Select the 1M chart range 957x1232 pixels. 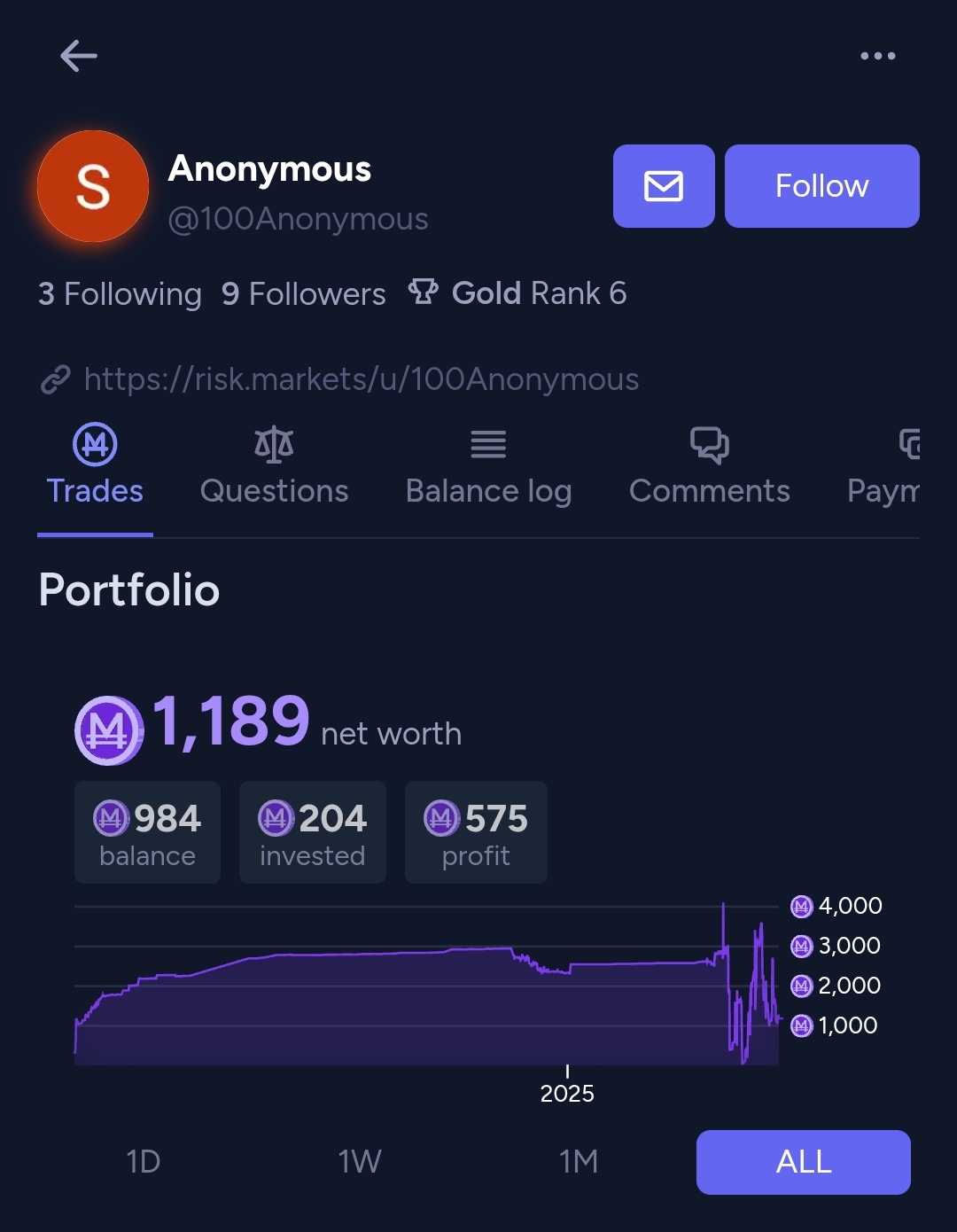tap(579, 1161)
